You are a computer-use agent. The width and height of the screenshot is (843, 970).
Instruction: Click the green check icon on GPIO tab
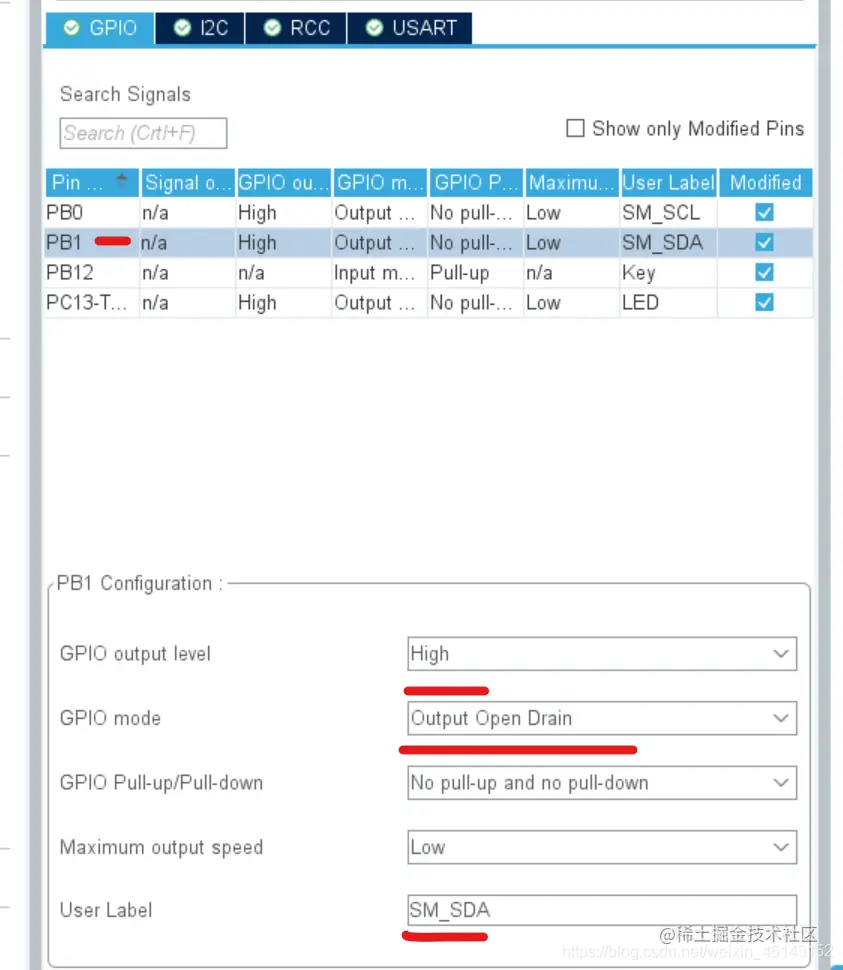[71, 28]
